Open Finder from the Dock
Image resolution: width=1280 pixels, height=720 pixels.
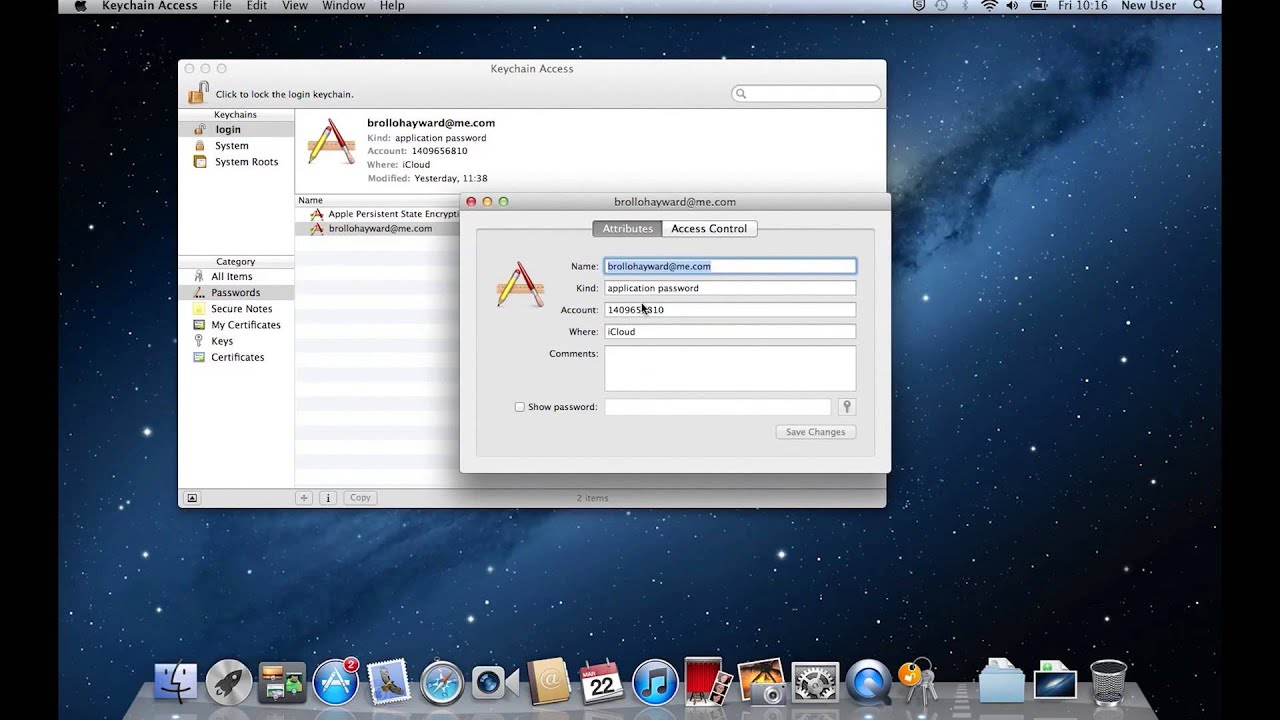point(176,682)
